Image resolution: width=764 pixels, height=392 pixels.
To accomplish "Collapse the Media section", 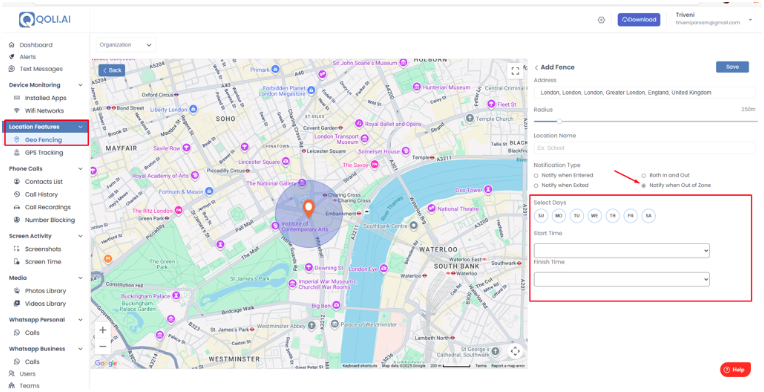I will (80, 278).
